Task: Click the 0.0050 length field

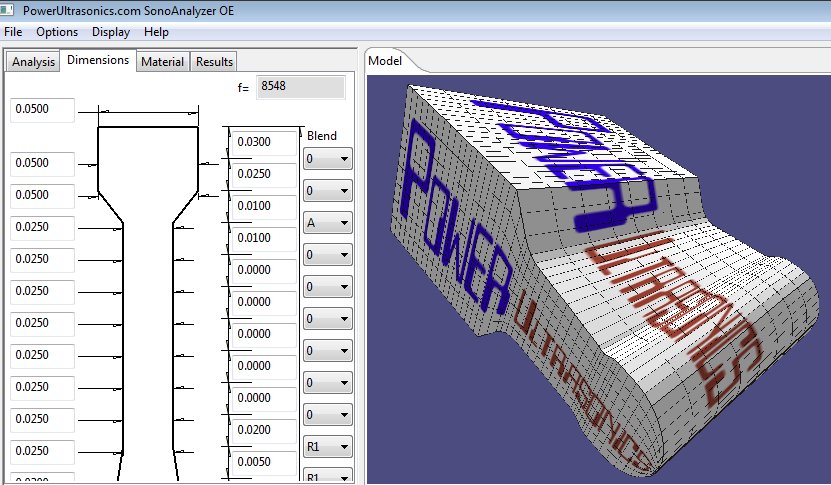Action: click(x=264, y=462)
